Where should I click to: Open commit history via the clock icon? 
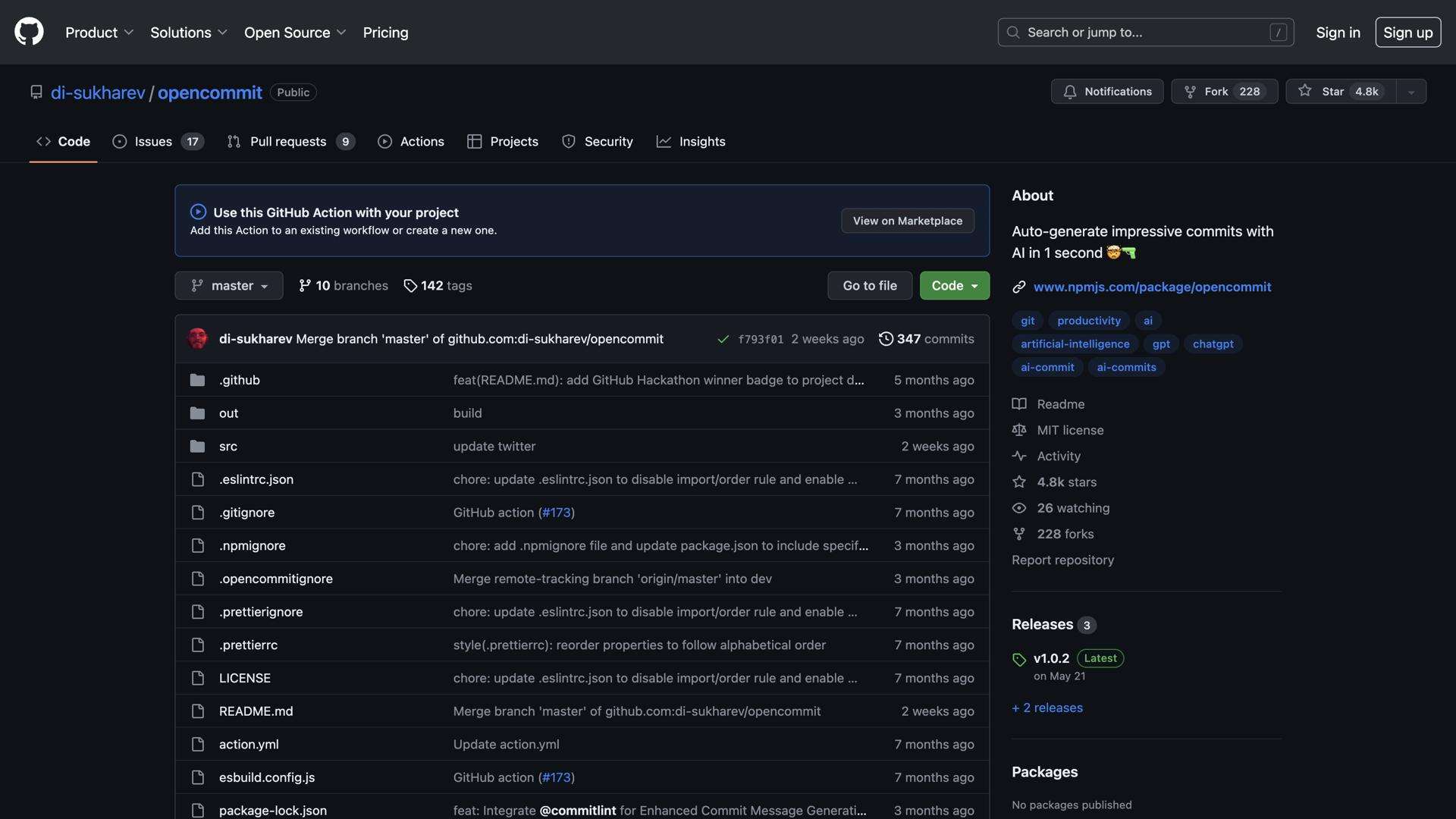click(886, 339)
